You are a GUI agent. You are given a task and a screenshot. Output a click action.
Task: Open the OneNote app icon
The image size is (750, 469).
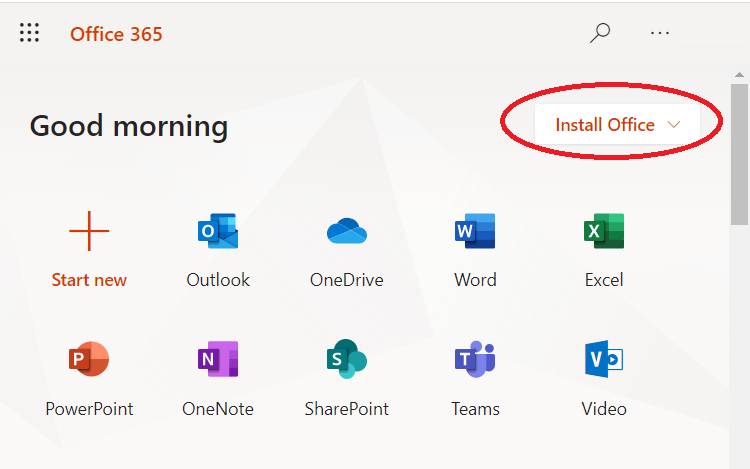[218, 359]
